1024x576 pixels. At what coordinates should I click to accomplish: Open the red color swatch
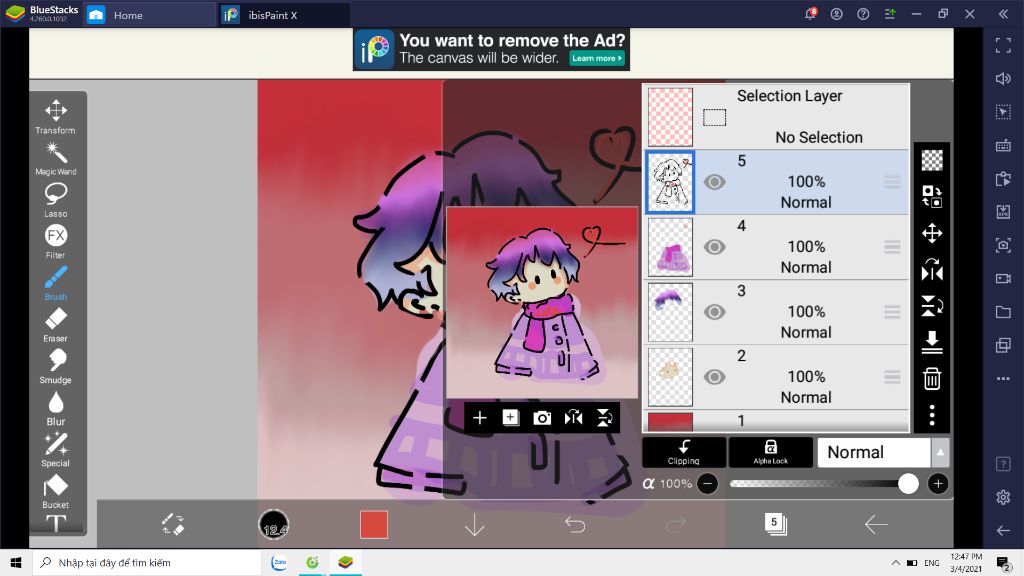(x=374, y=524)
